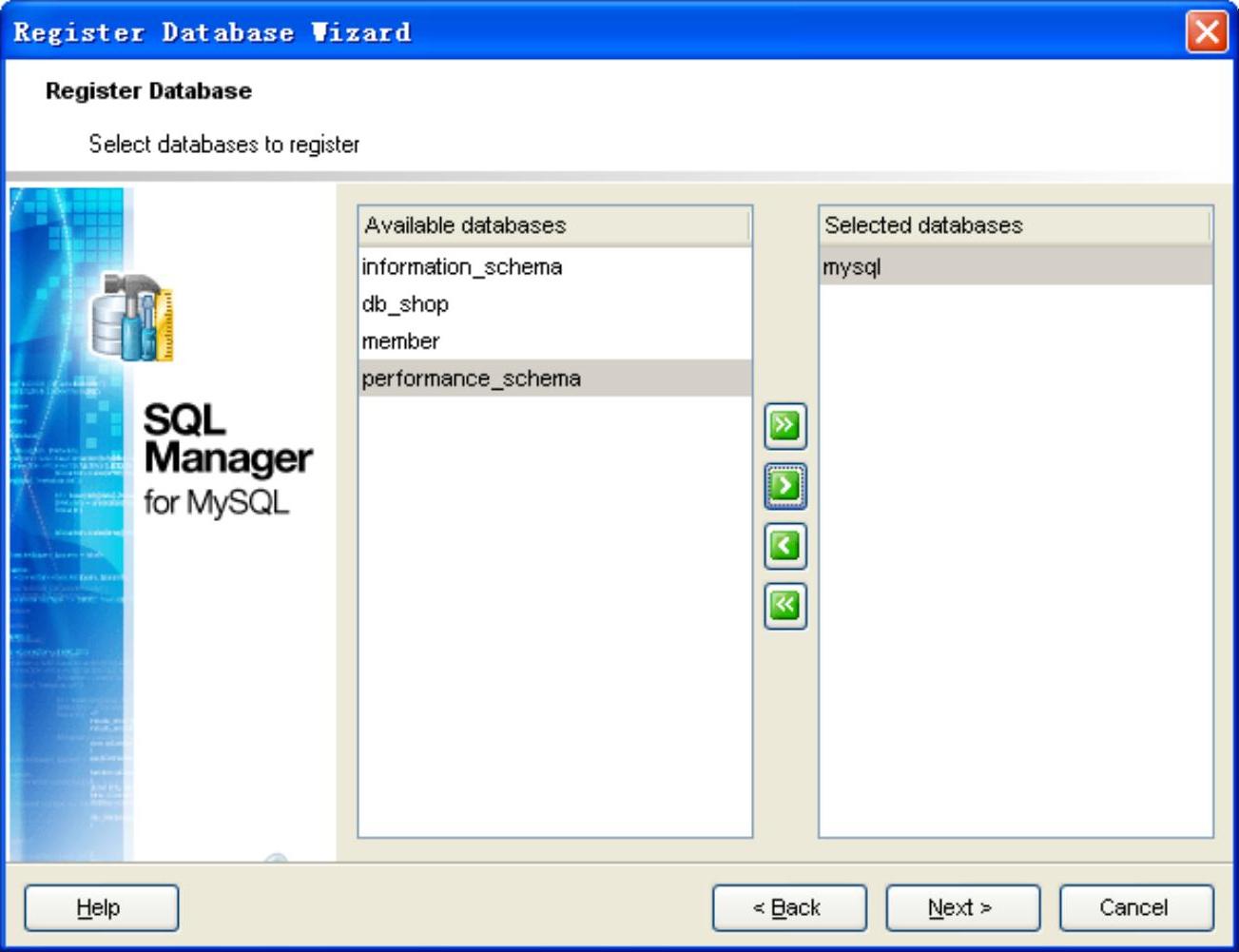Select performance_schema database entry

pyautogui.click(x=555, y=379)
